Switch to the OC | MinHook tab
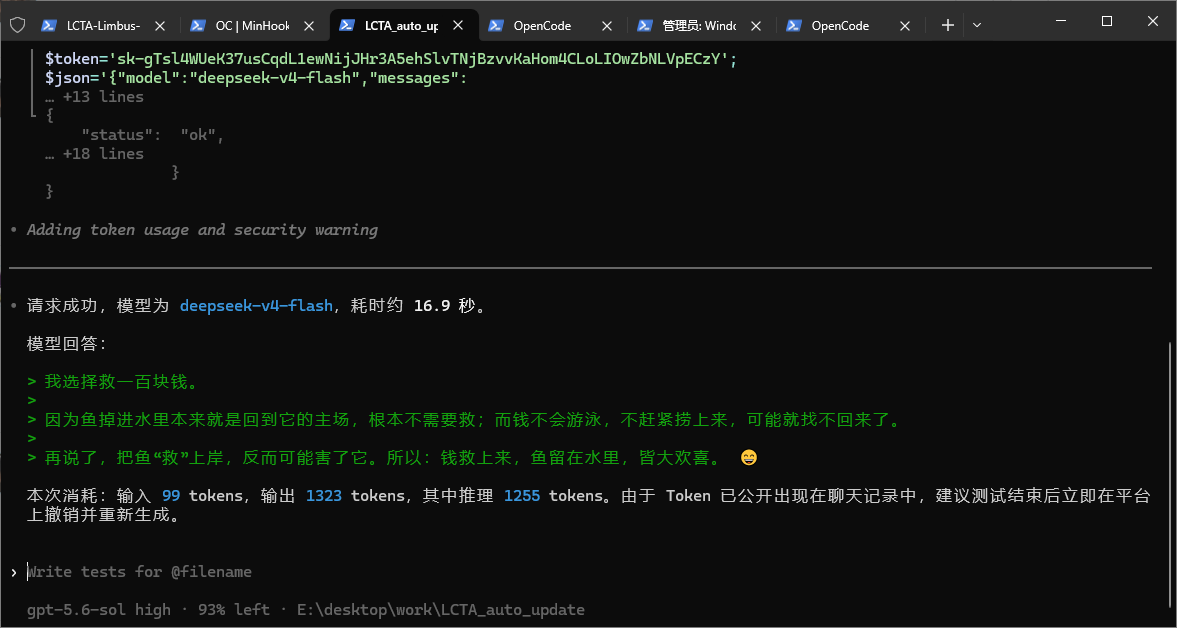Viewport: 1177px width, 628px height. 252,26
